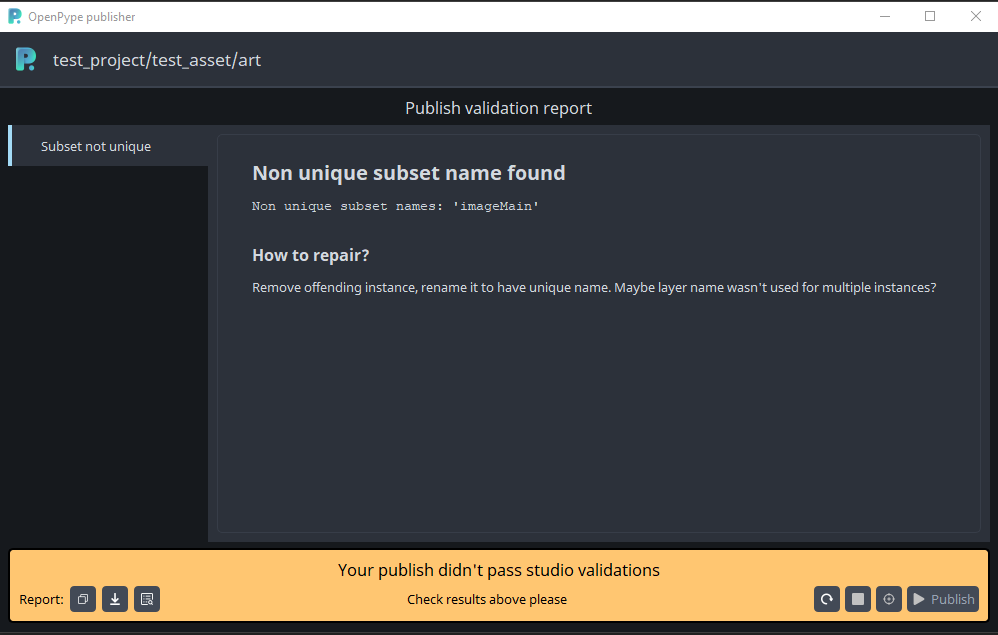Download the publish report file
The height and width of the screenshot is (635, 998).
(115, 599)
